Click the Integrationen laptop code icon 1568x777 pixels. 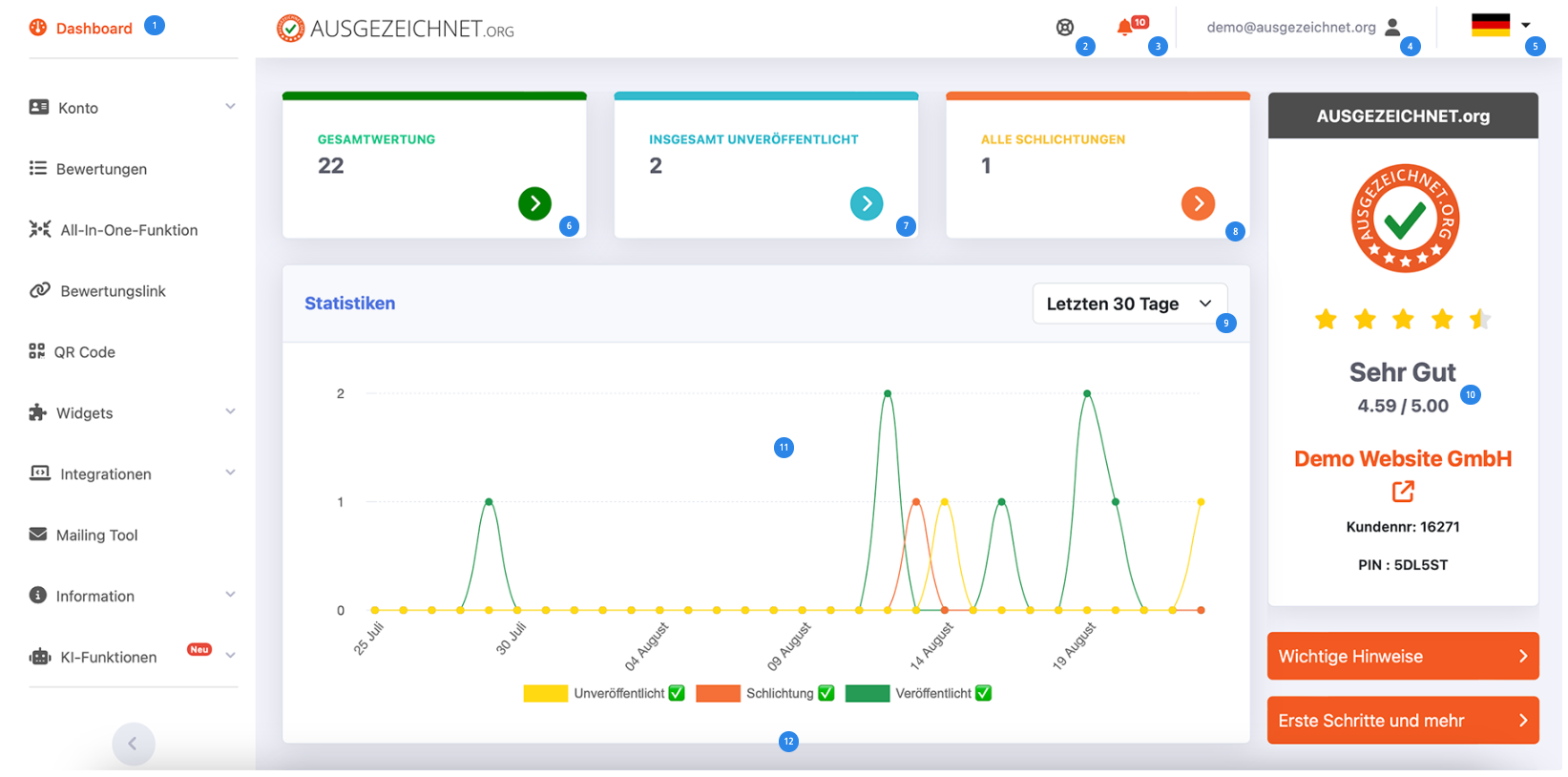pos(40,473)
